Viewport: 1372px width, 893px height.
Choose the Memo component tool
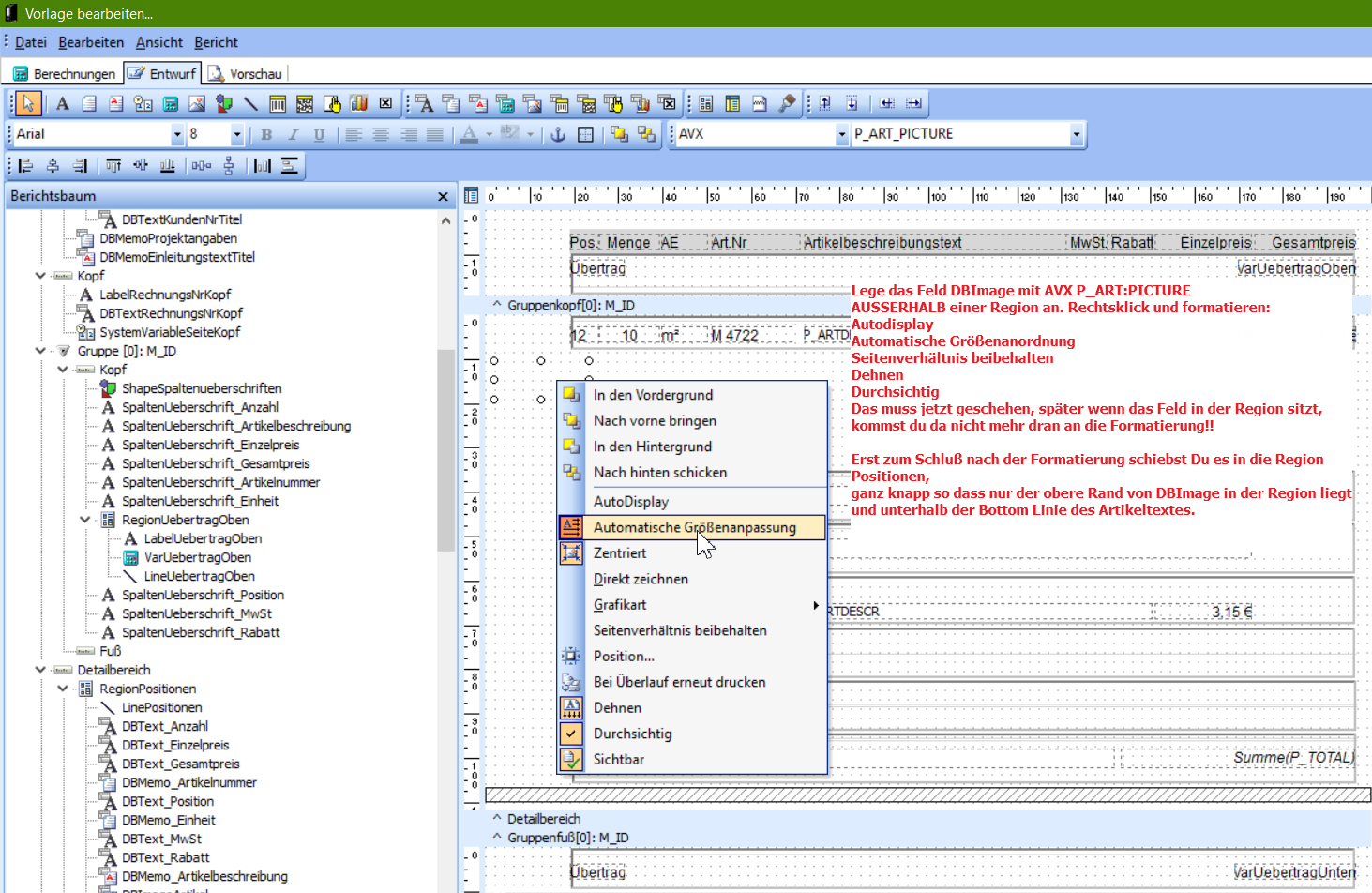click(x=89, y=103)
